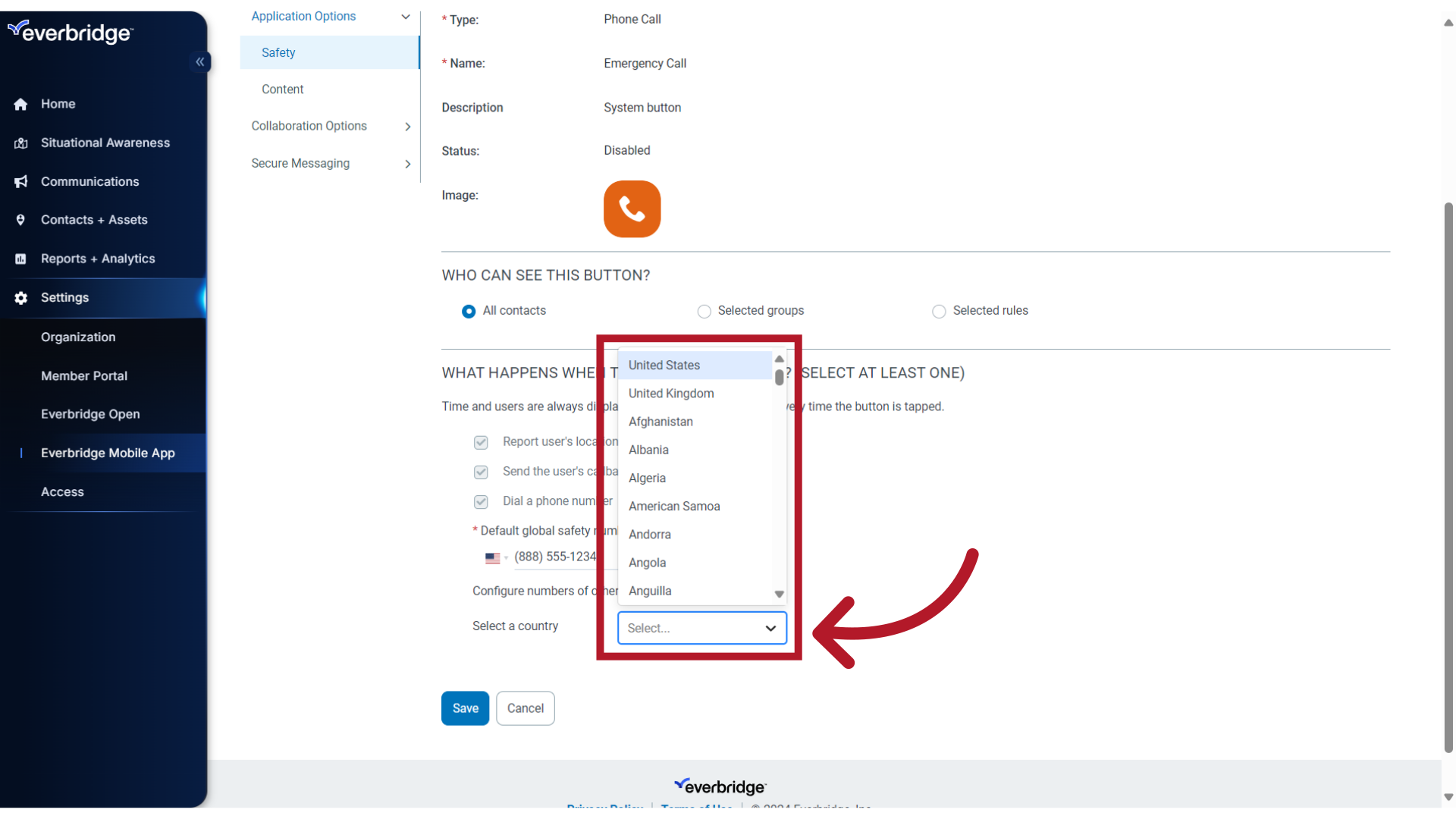Image resolution: width=1456 pixels, height=819 pixels.
Task: Select the 'All contacts' radio button
Action: (x=468, y=311)
